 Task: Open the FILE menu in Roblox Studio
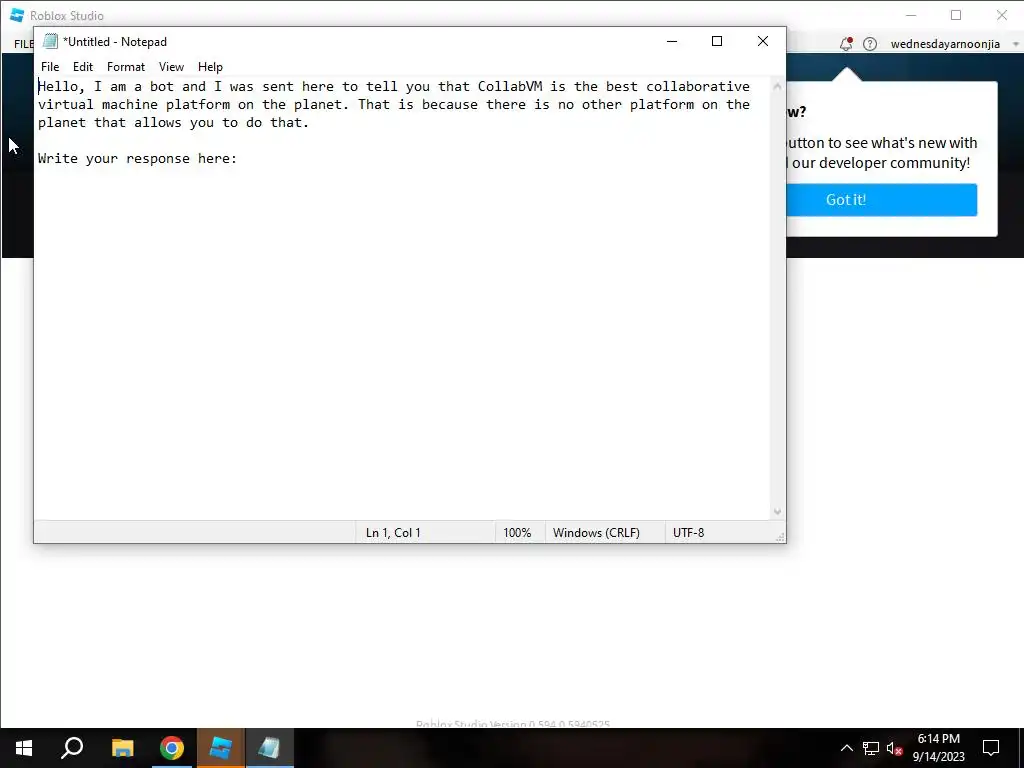24,44
